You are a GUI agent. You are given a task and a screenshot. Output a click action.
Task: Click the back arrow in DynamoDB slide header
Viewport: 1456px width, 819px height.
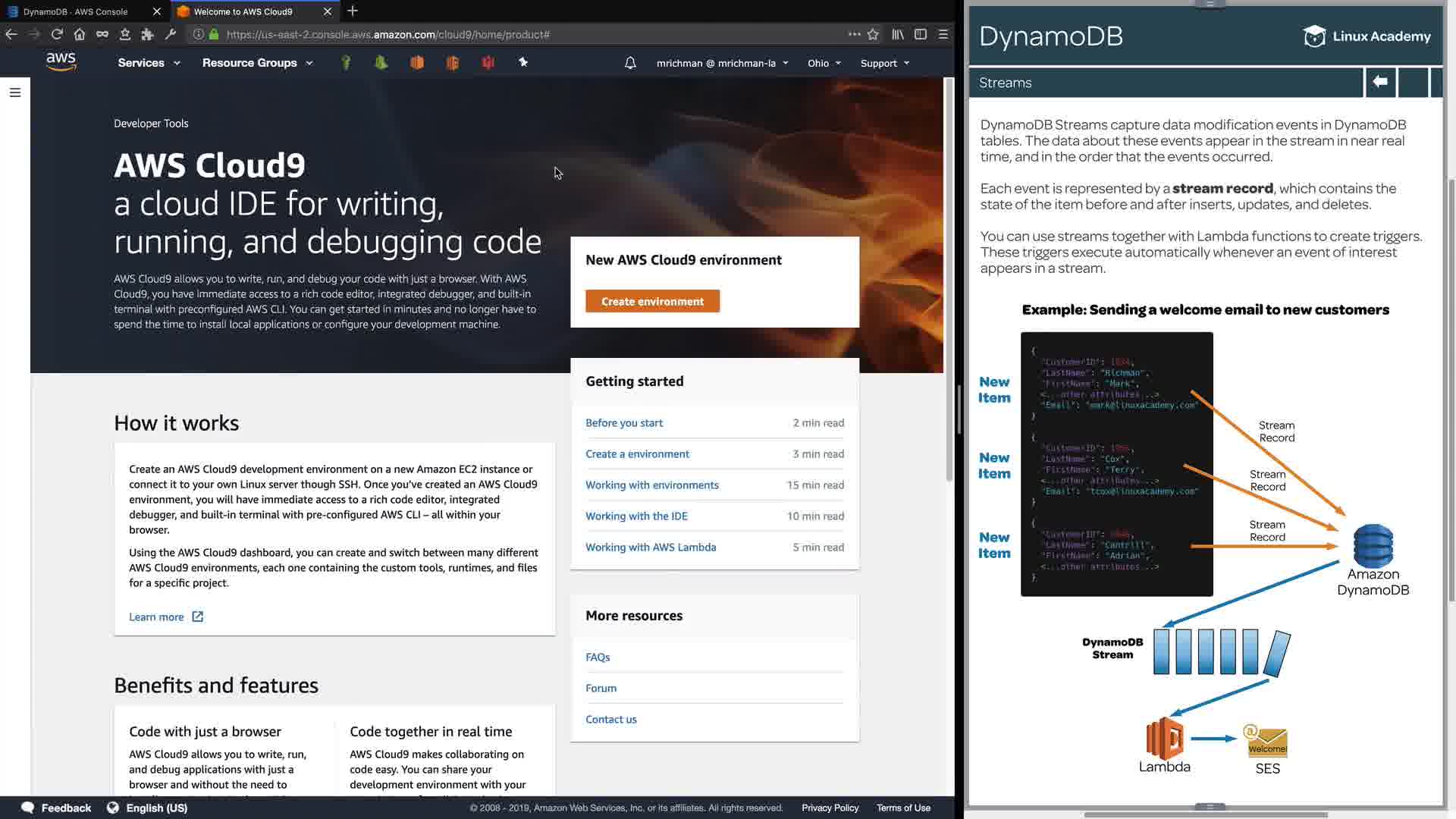(1380, 82)
